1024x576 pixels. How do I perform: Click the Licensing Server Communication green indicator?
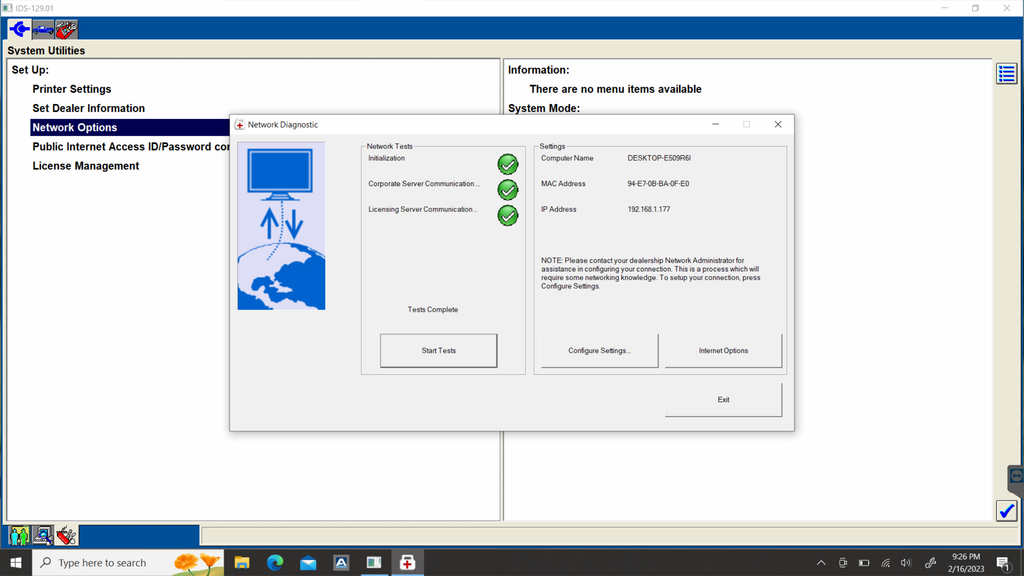point(507,215)
